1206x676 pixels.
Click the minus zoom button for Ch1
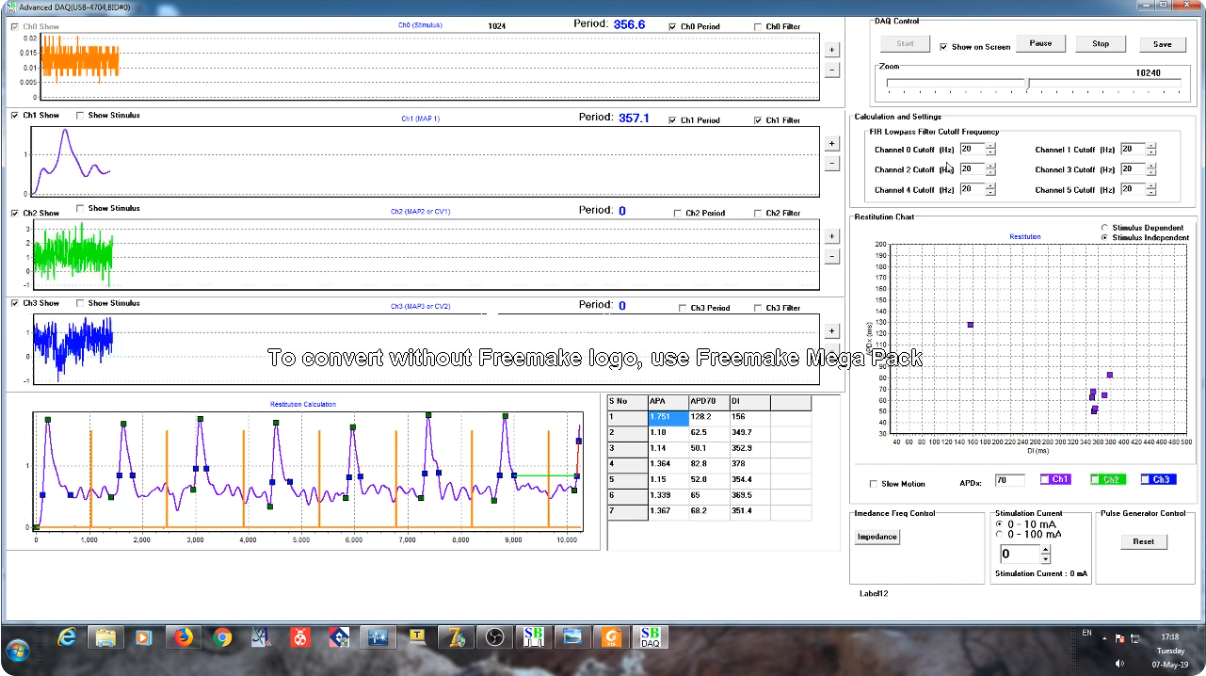tap(832, 163)
